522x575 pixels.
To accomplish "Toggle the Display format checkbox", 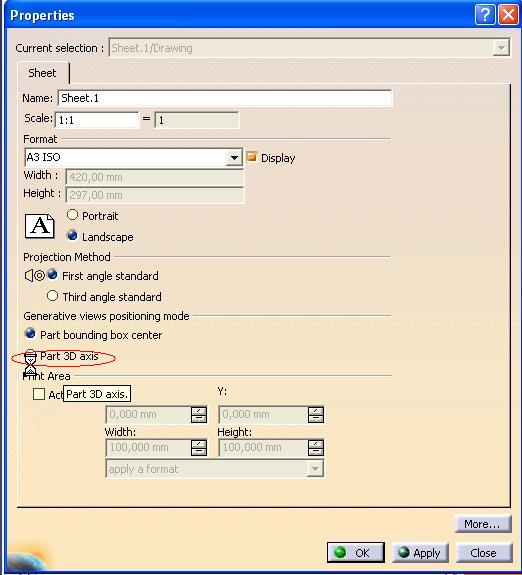I will 252,157.
